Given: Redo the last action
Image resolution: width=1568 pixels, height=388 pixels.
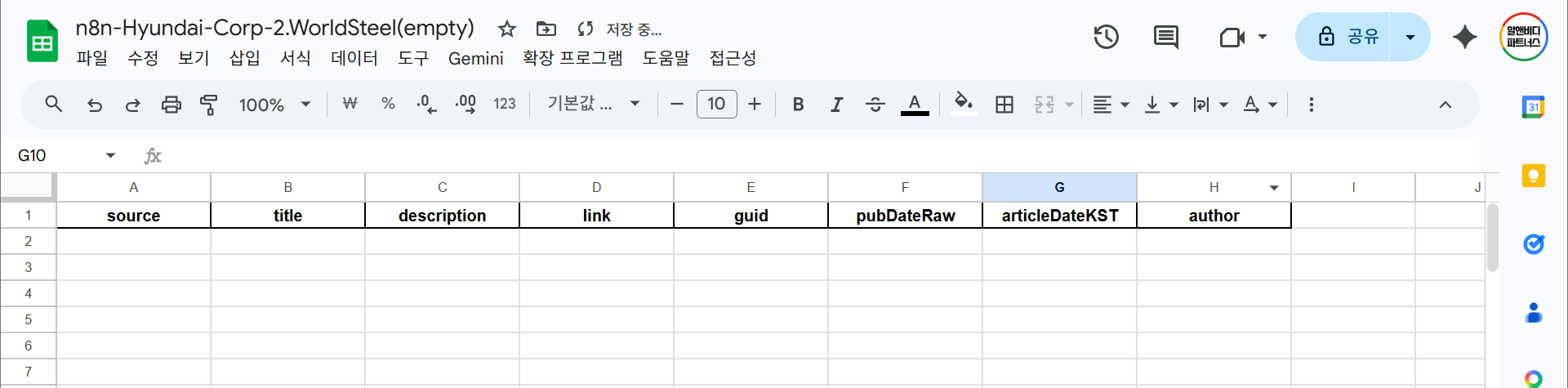Looking at the screenshot, I should [132, 105].
